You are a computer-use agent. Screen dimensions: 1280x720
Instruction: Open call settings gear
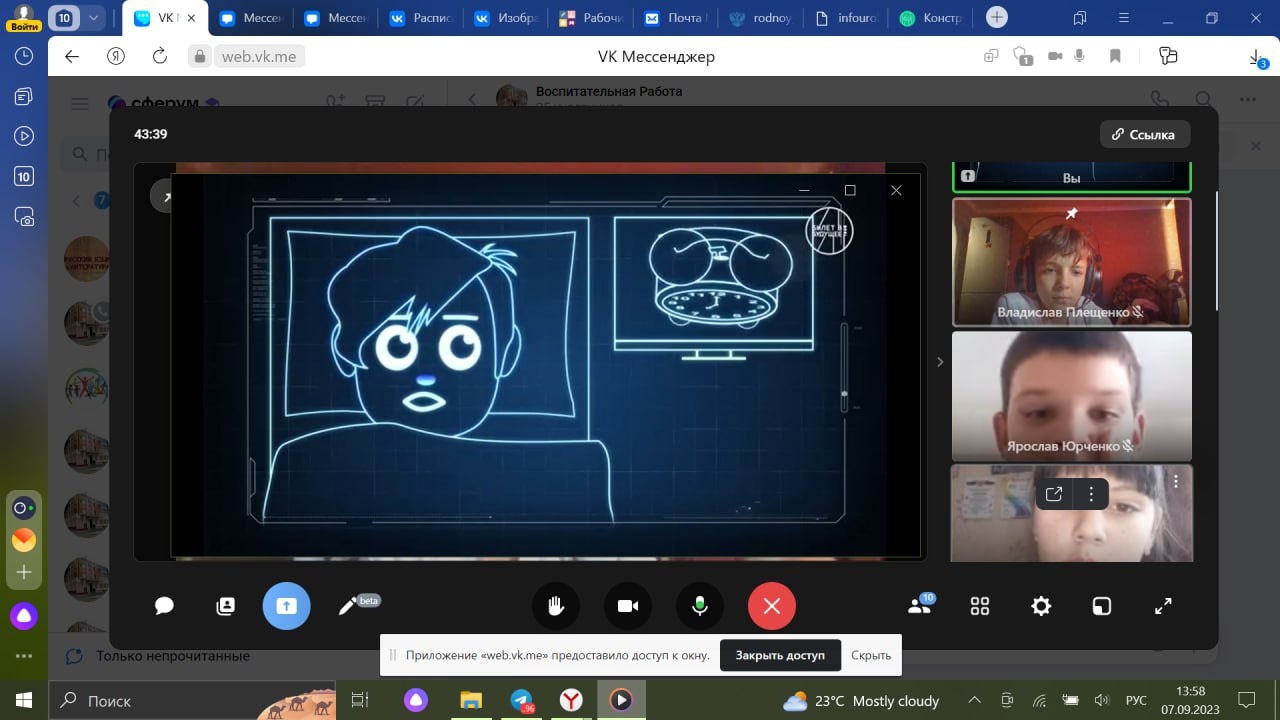(x=1041, y=606)
